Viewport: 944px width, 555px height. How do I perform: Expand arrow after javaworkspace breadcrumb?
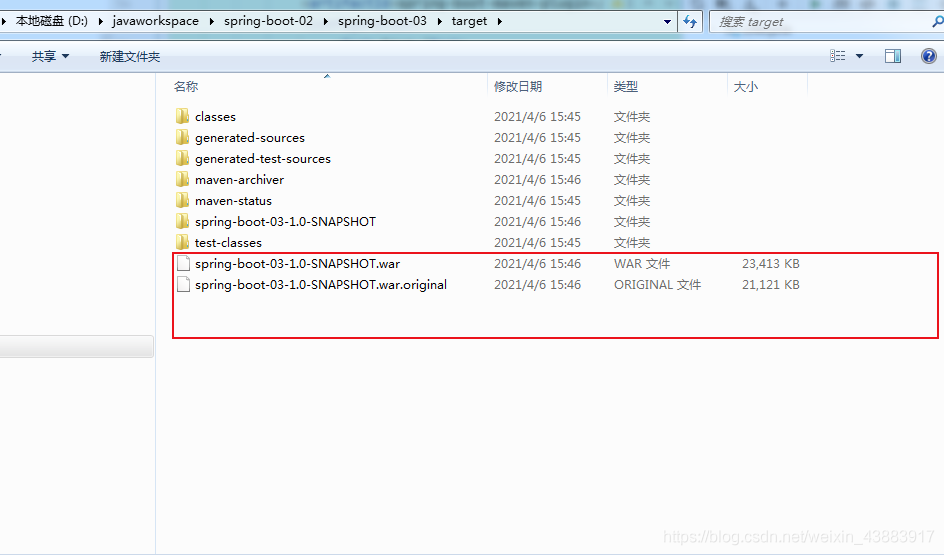point(211,22)
